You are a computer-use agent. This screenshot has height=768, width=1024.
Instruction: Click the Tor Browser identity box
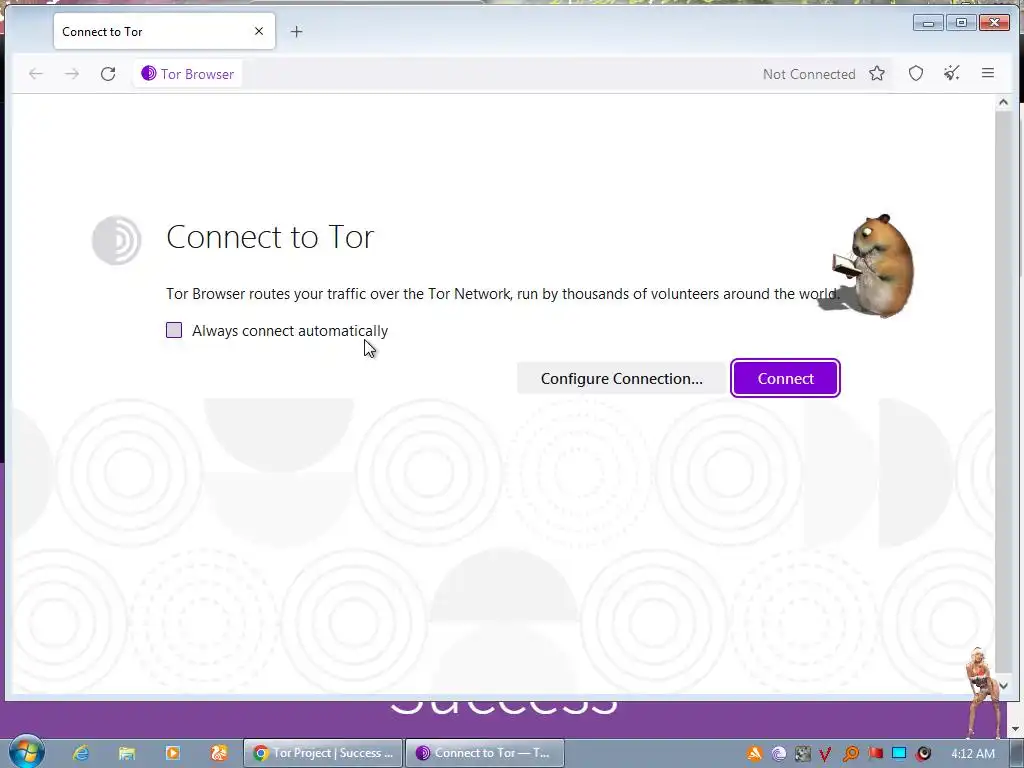point(187,74)
